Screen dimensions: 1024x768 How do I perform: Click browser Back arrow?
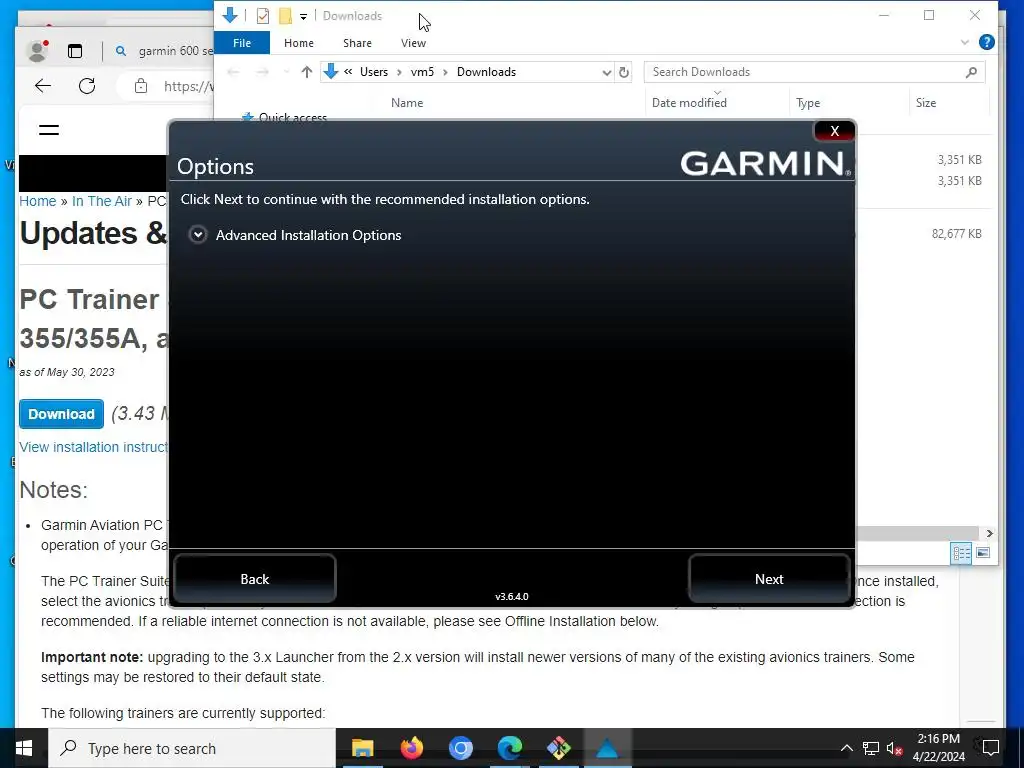click(x=43, y=86)
